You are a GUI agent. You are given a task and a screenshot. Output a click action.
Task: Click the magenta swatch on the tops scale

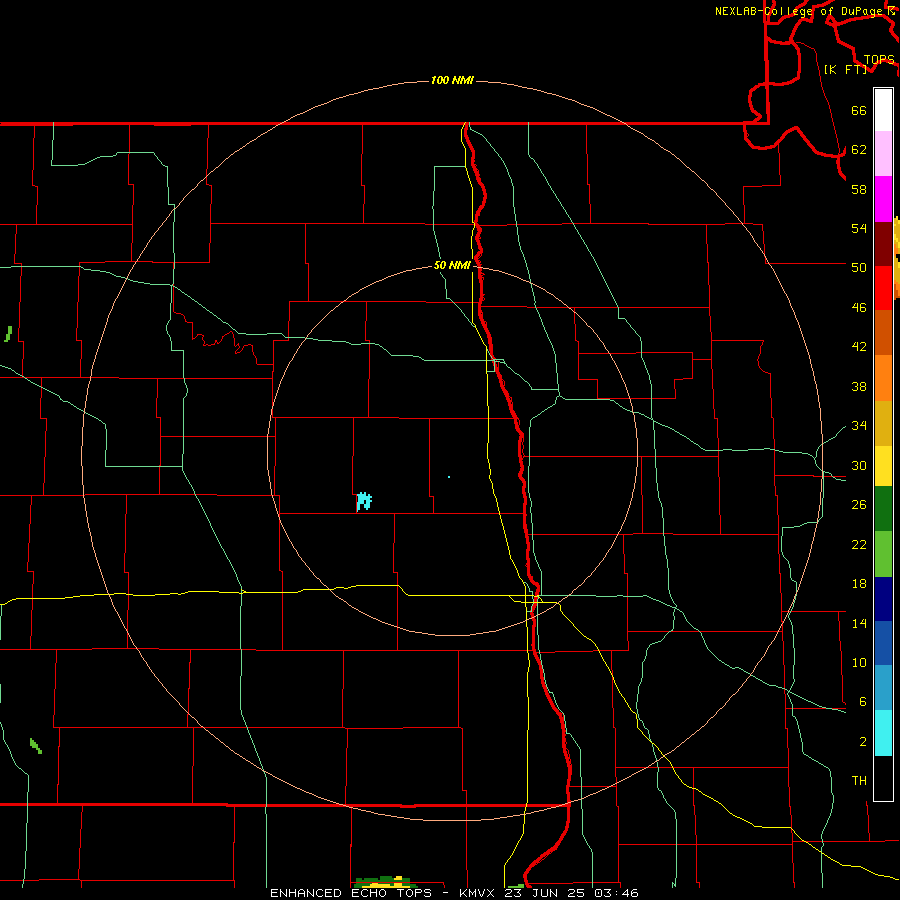pyautogui.click(x=883, y=199)
